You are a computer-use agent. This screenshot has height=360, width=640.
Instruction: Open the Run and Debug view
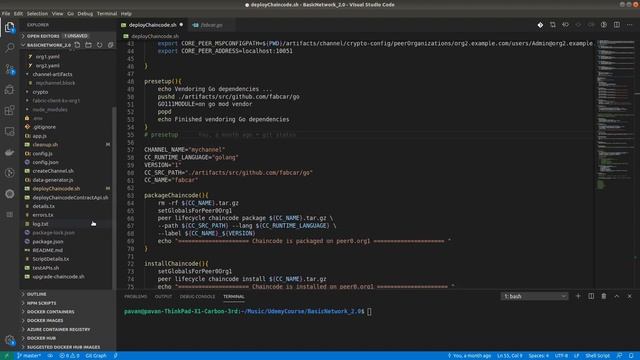pos(9,90)
